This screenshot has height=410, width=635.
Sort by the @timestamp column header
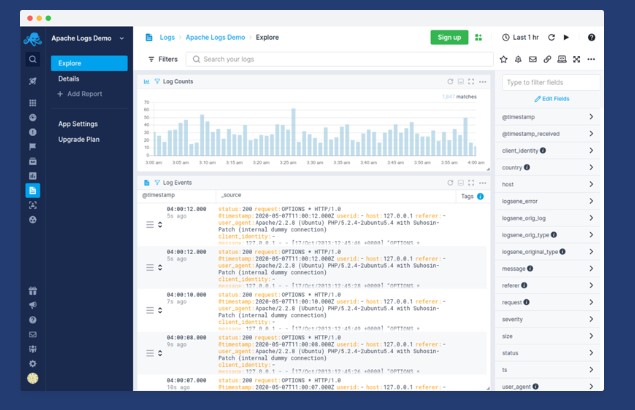(158, 195)
